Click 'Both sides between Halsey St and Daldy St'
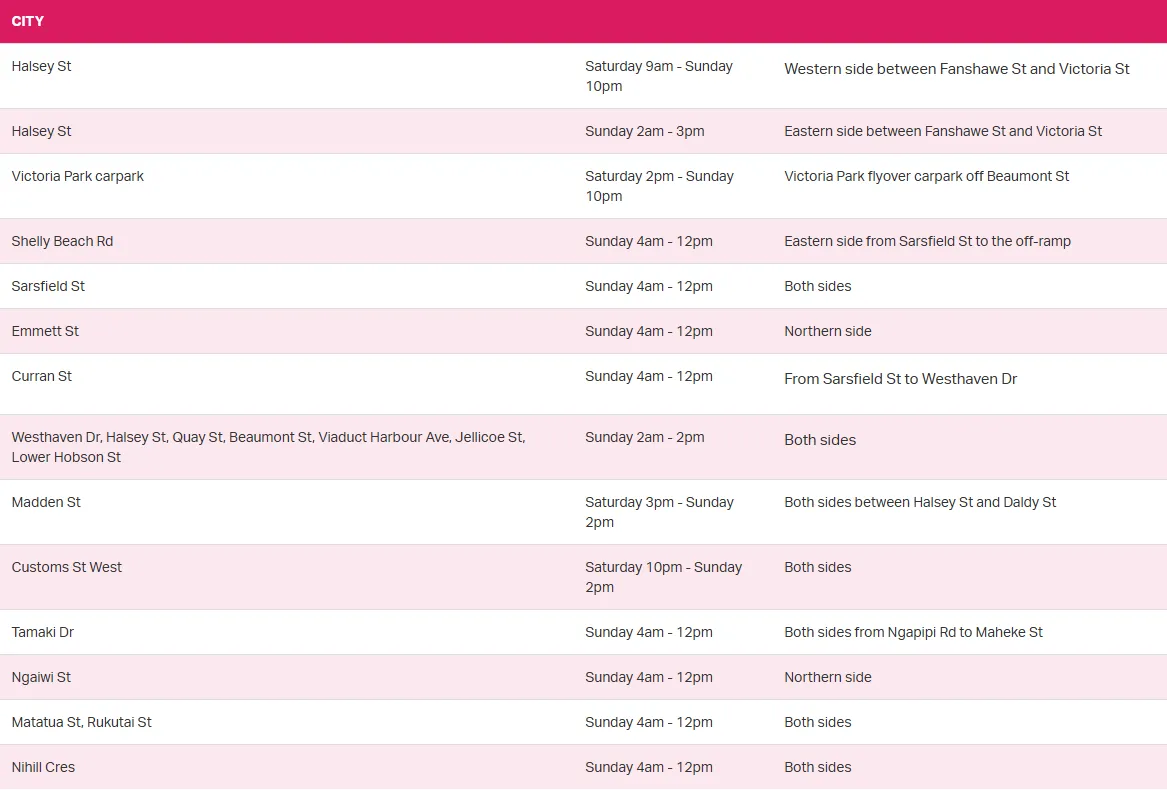Image resolution: width=1167 pixels, height=790 pixels. pos(920,503)
